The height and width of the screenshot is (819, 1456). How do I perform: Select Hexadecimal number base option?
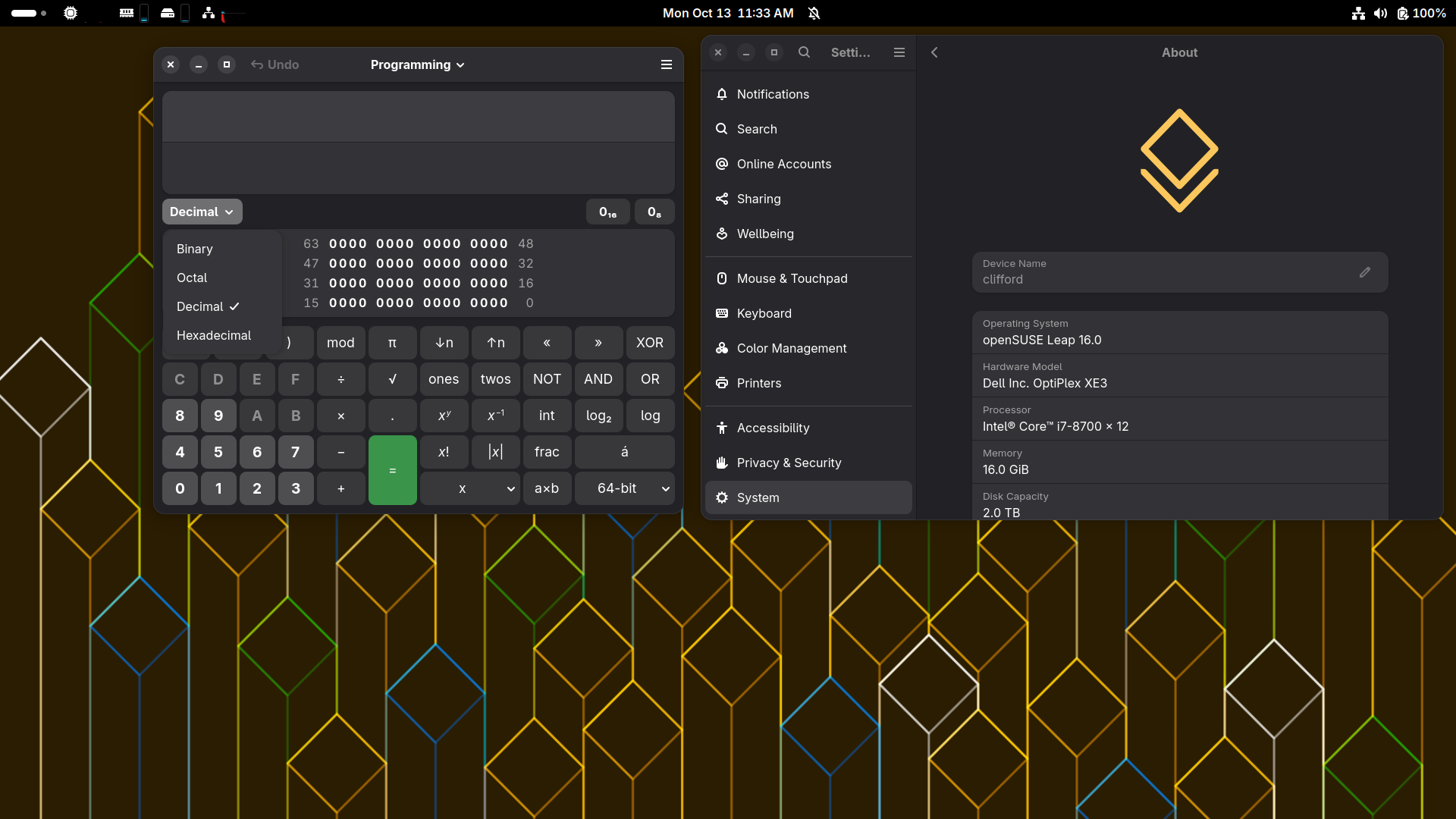coord(214,335)
